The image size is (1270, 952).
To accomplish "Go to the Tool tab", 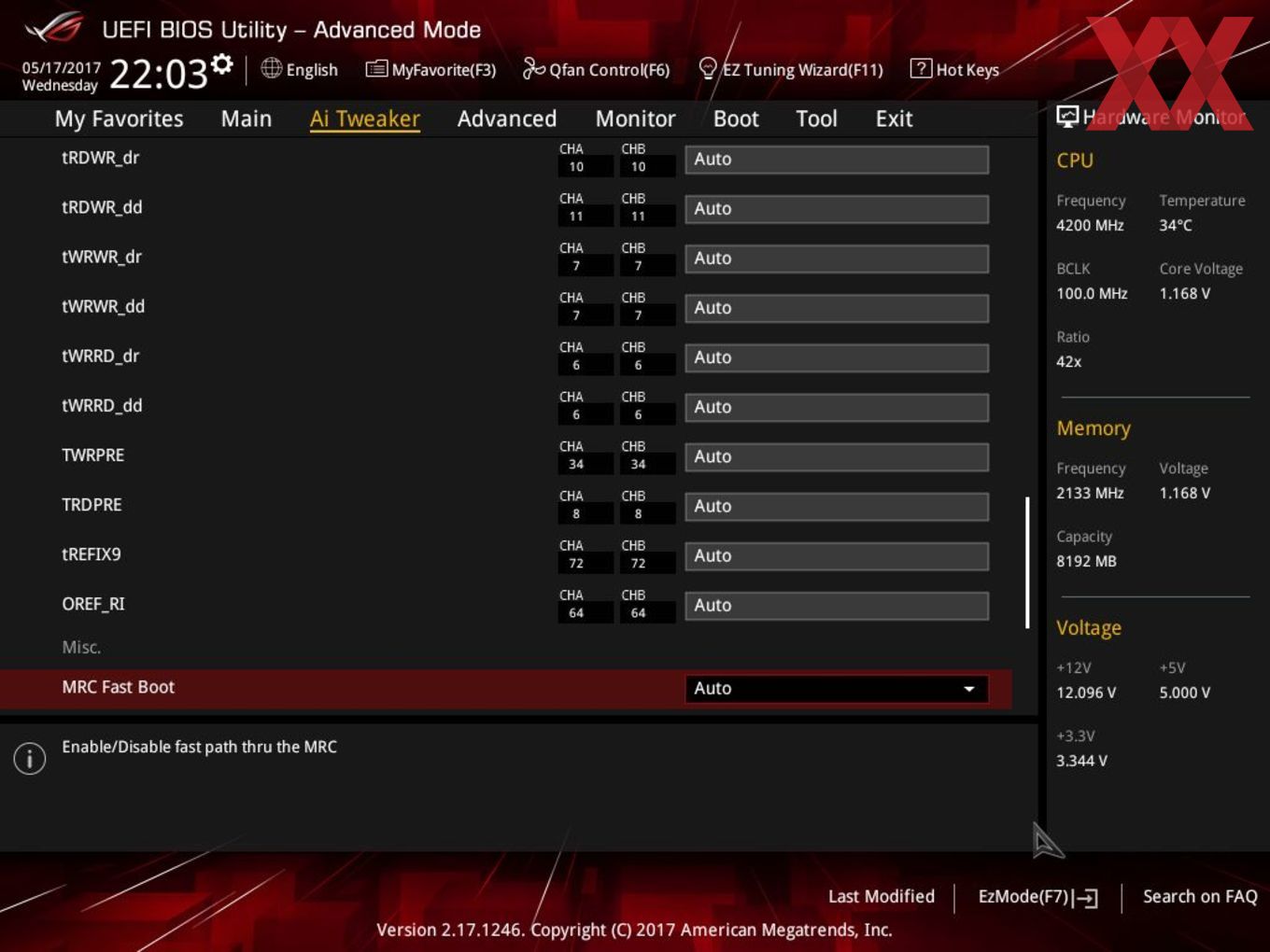I will 816,119.
